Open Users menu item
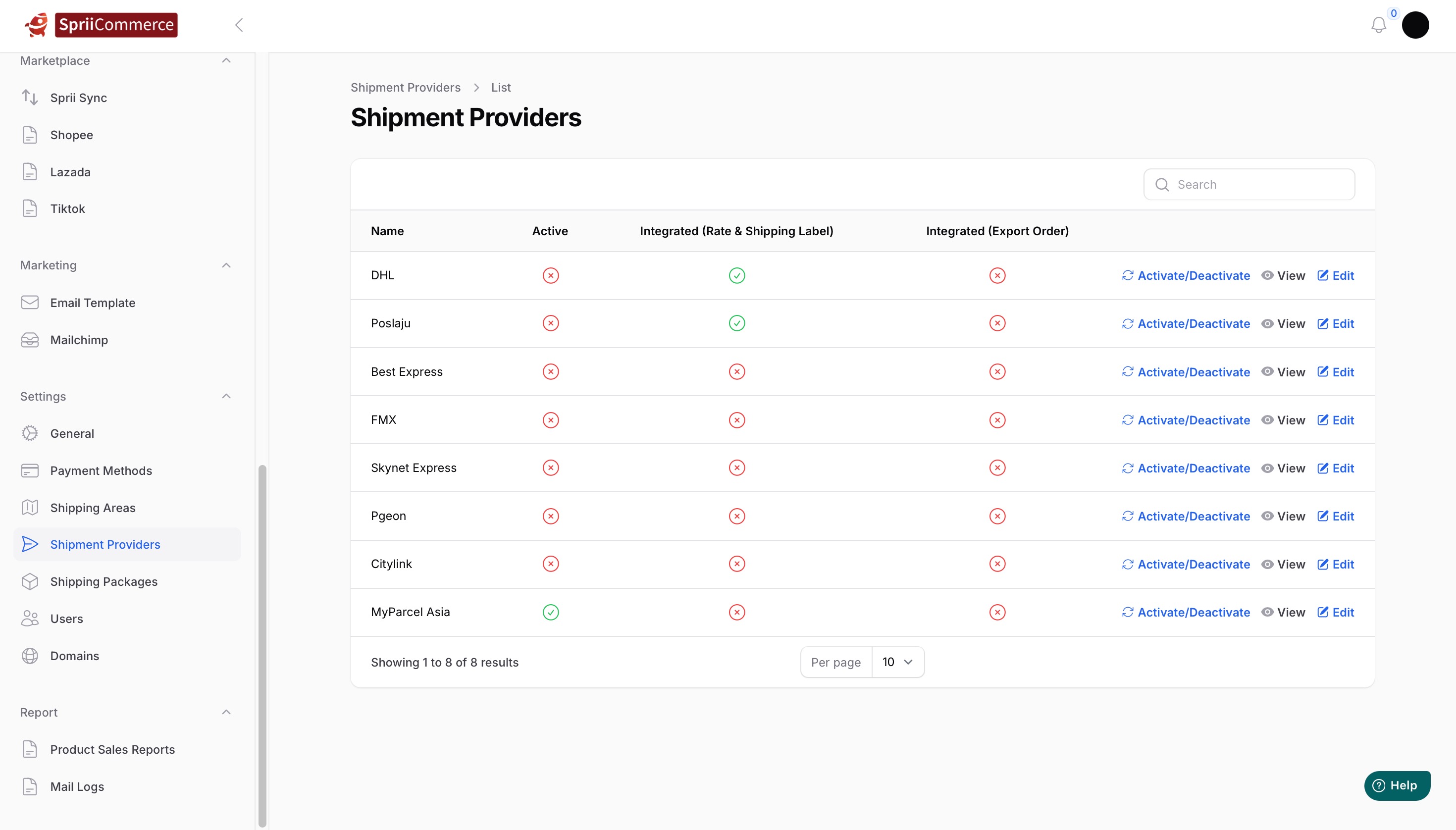The width and height of the screenshot is (1456, 830). pyautogui.click(x=127, y=619)
